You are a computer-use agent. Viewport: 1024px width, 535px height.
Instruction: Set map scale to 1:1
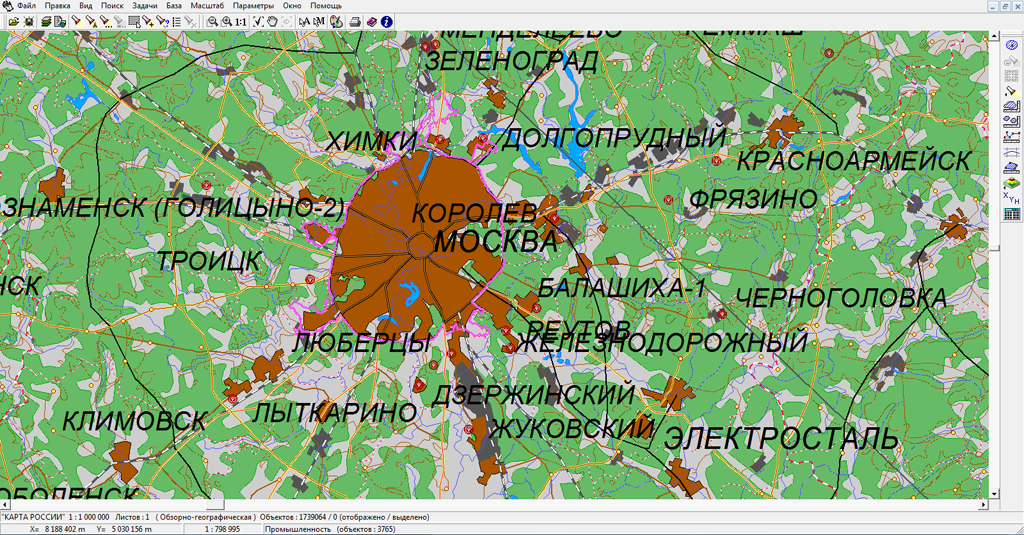(241, 22)
